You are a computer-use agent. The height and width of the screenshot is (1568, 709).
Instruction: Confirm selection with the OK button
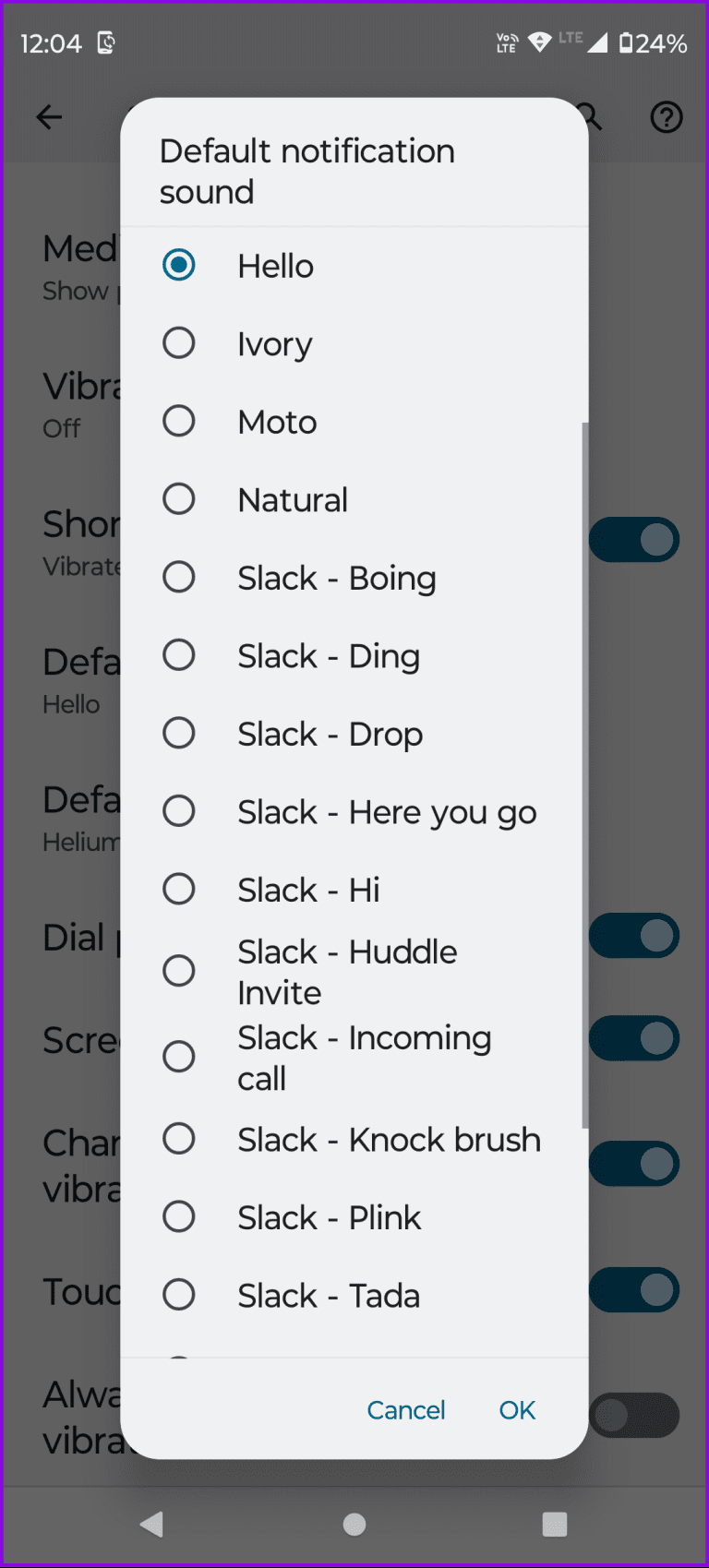tap(516, 1409)
